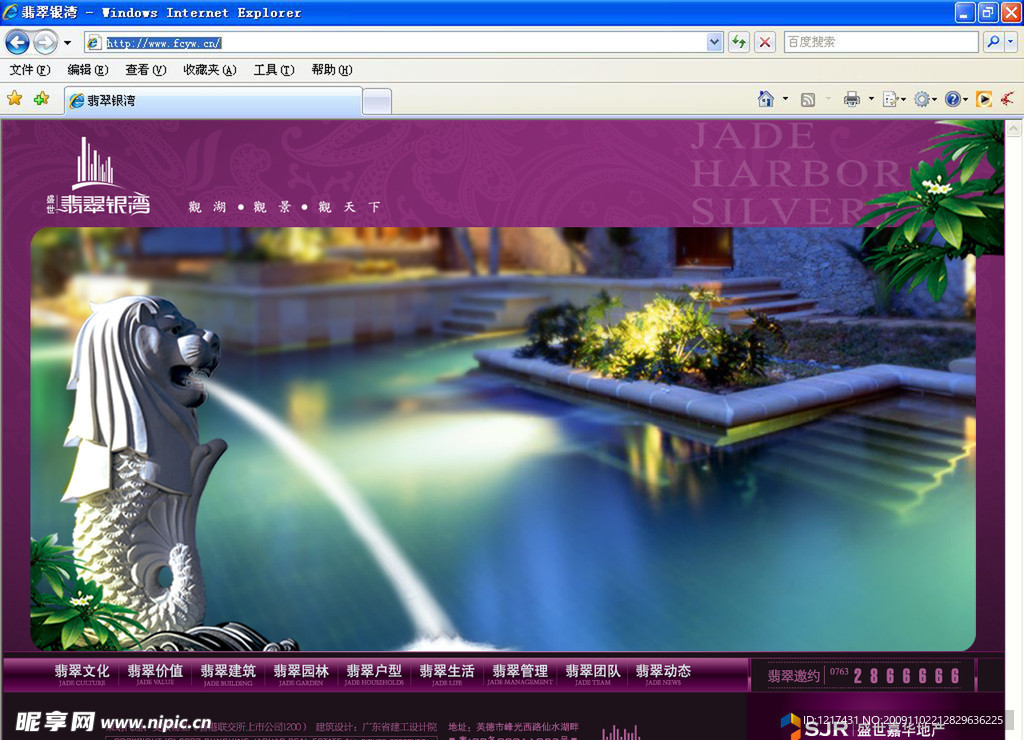Open the 工具(T) menu
The width and height of the screenshot is (1024, 740).
[x=273, y=70]
